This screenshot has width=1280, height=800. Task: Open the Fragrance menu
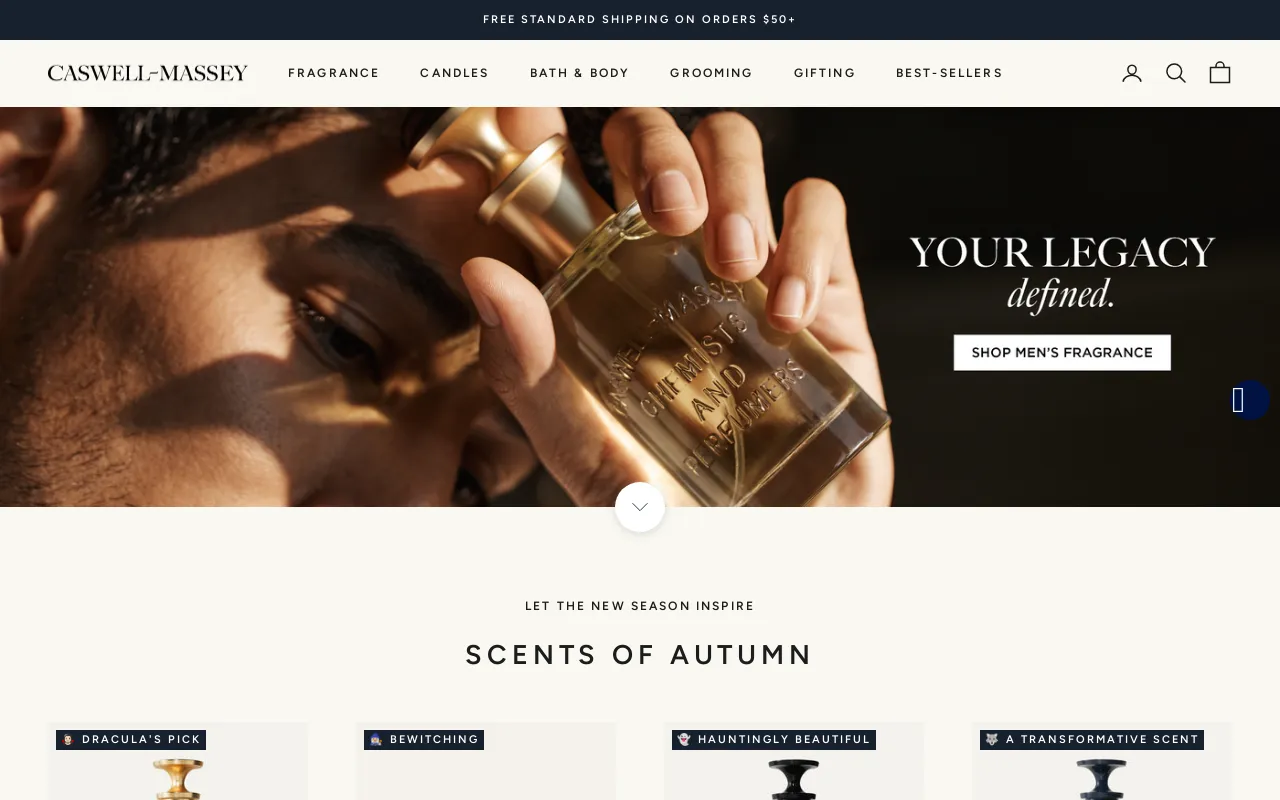tap(334, 73)
